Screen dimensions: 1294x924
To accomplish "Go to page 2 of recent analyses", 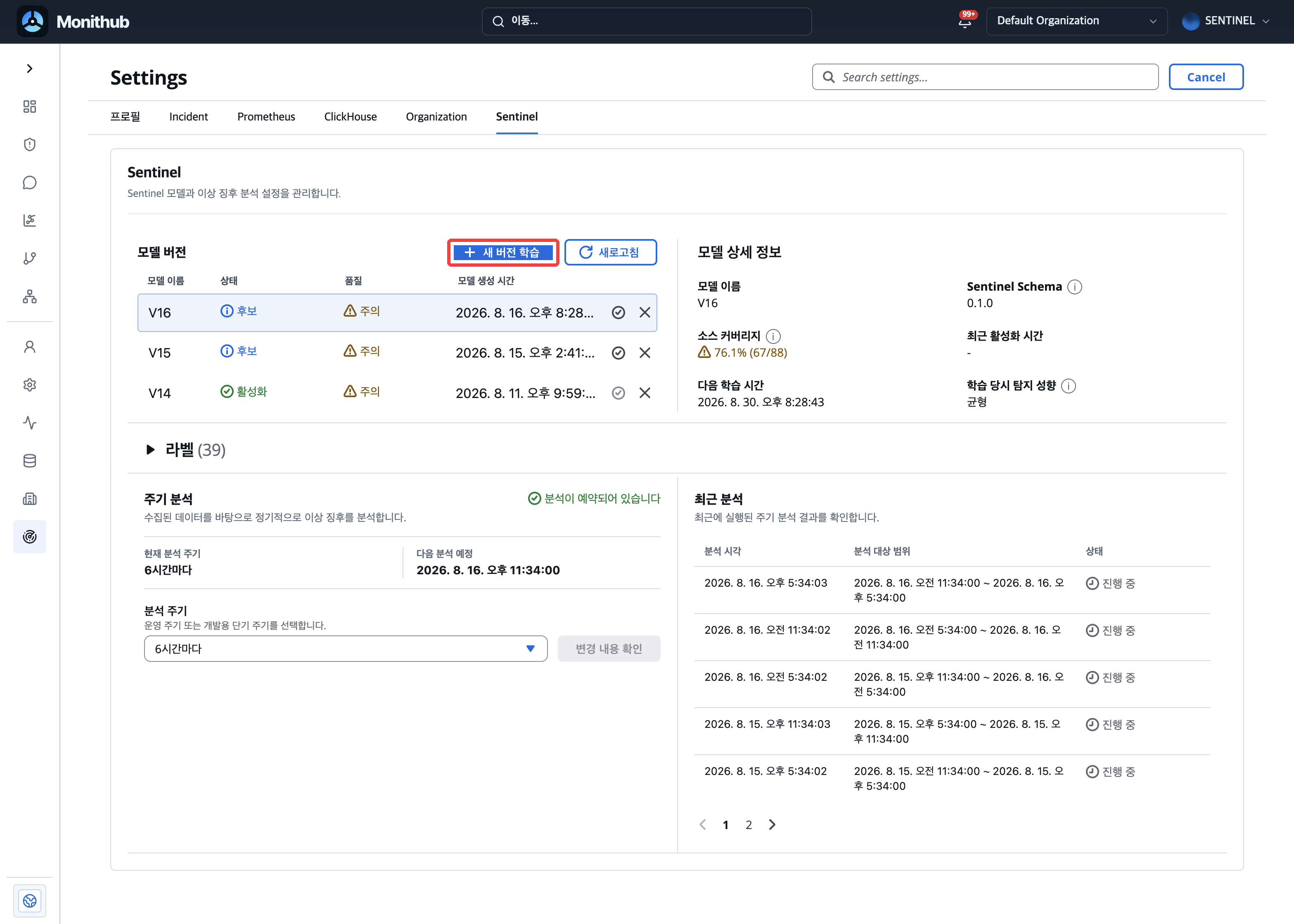I will click(x=749, y=824).
